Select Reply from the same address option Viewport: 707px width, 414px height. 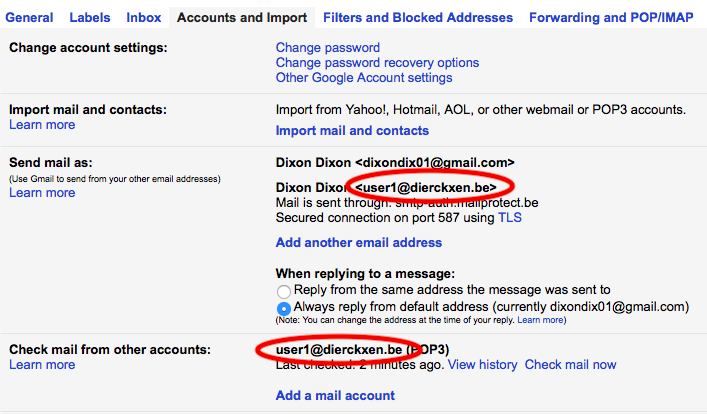[x=284, y=292]
